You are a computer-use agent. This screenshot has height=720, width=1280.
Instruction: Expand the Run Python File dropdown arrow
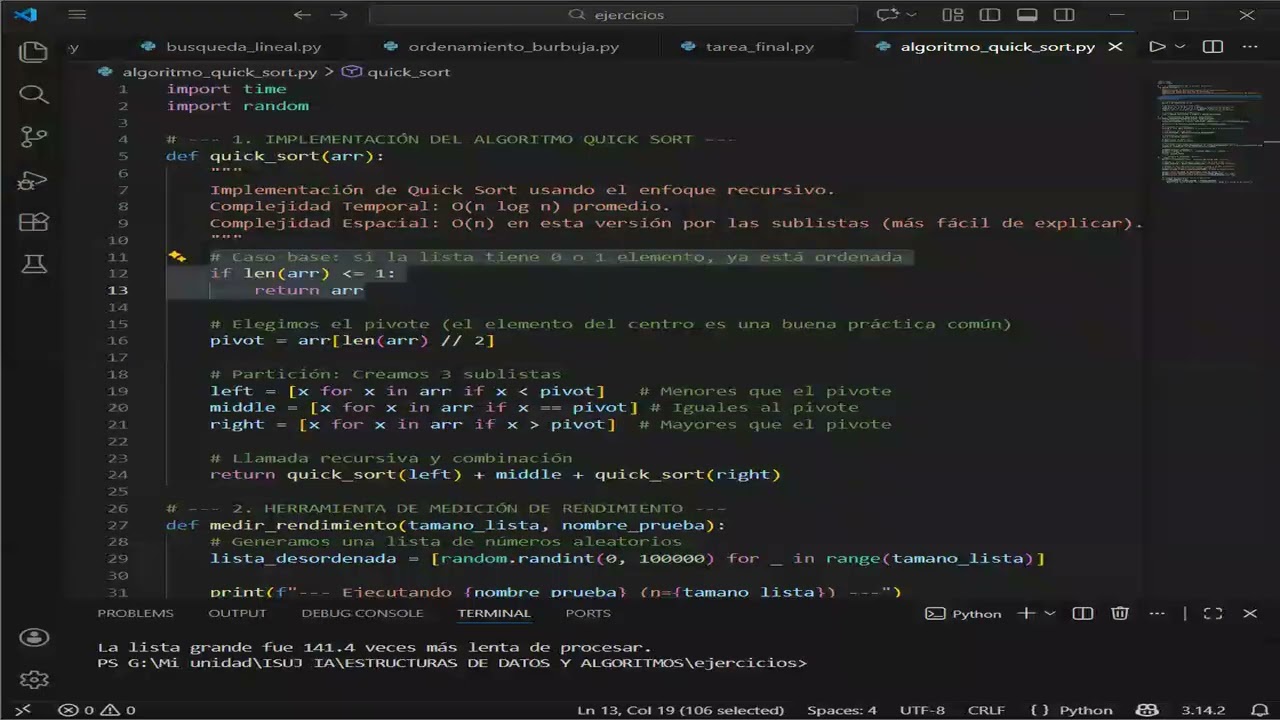click(x=1180, y=47)
